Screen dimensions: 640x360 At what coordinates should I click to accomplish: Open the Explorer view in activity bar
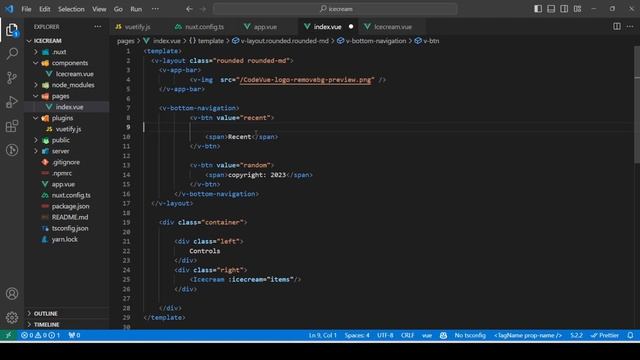pos(12,30)
